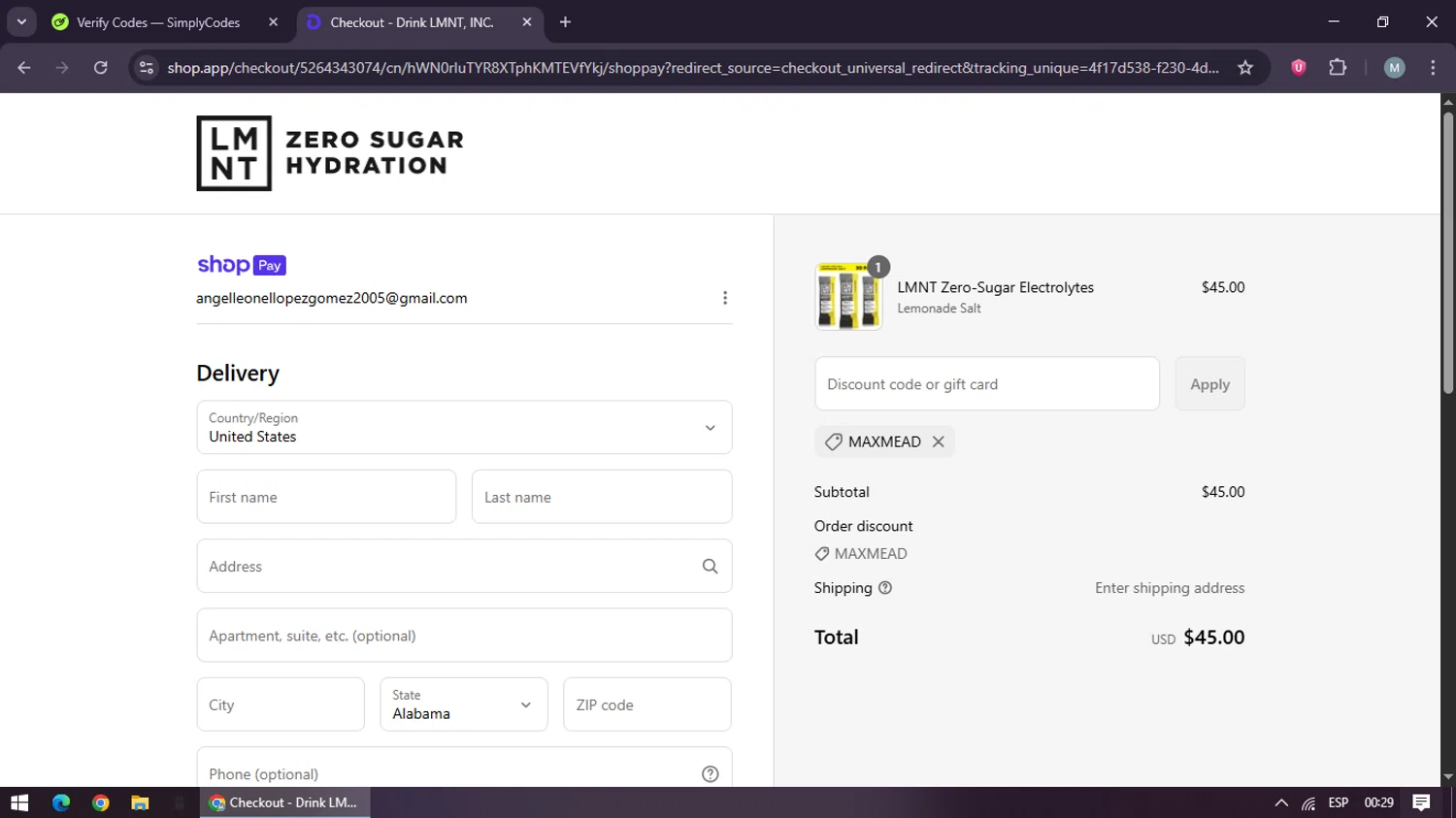The height and width of the screenshot is (818, 1456).
Task: Open the State dropdown showing Alabama
Action: pos(464,704)
